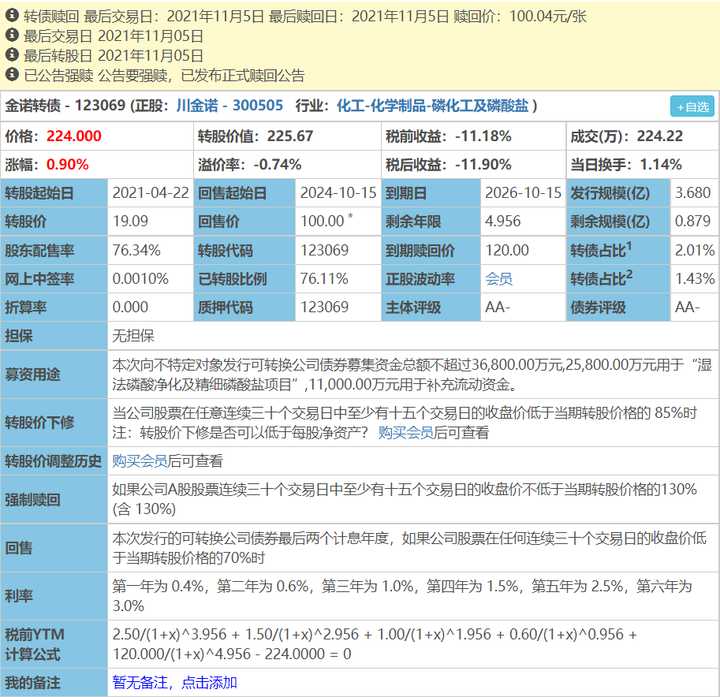Select 债券评级 value AA-
Screen dimensions: 720x697
click(687, 307)
